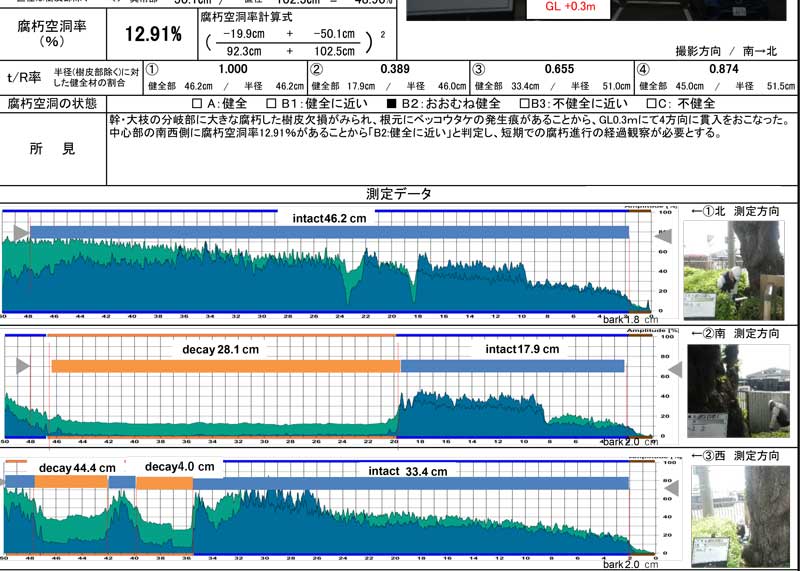Select the t/R value 0.655
The image size is (800, 571).
559,69
